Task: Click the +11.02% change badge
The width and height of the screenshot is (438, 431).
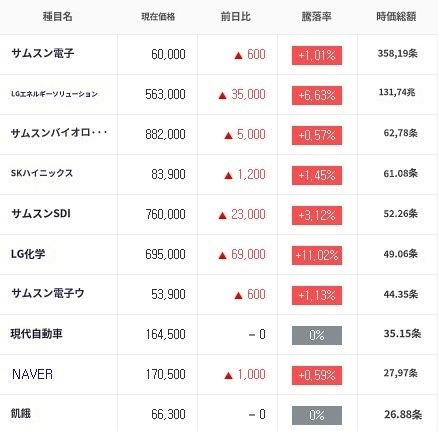Action: click(317, 255)
